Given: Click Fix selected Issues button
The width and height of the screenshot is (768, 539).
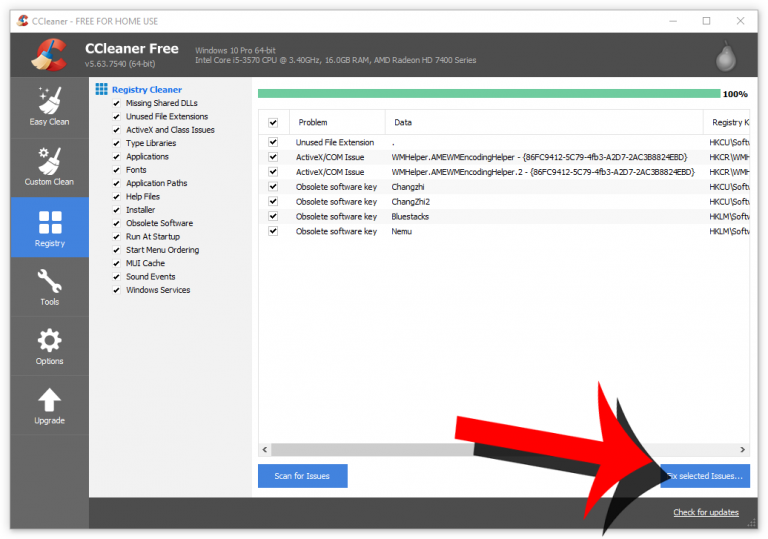Looking at the screenshot, I should click(705, 476).
